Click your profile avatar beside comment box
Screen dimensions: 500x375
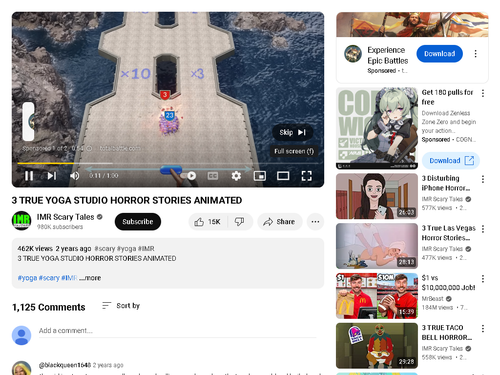point(21,335)
